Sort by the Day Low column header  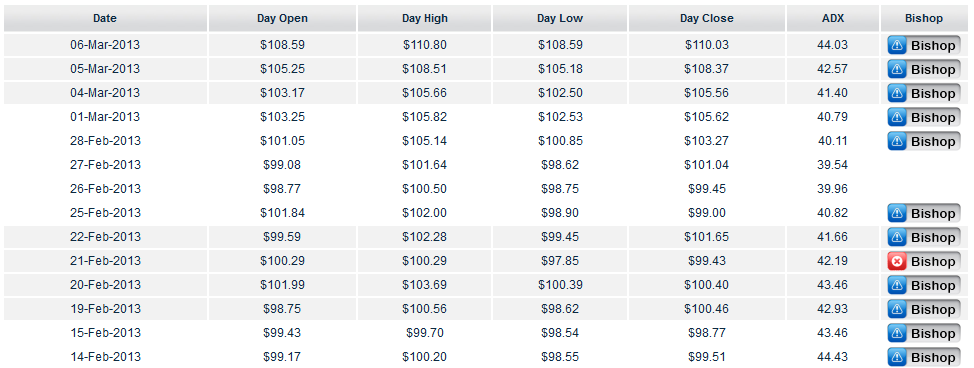click(560, 19)
